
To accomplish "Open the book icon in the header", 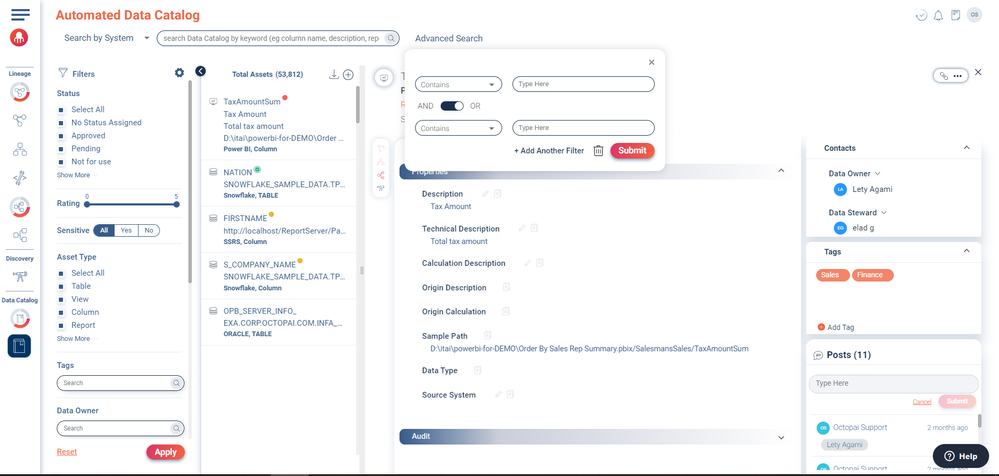I will click(955, 15).
